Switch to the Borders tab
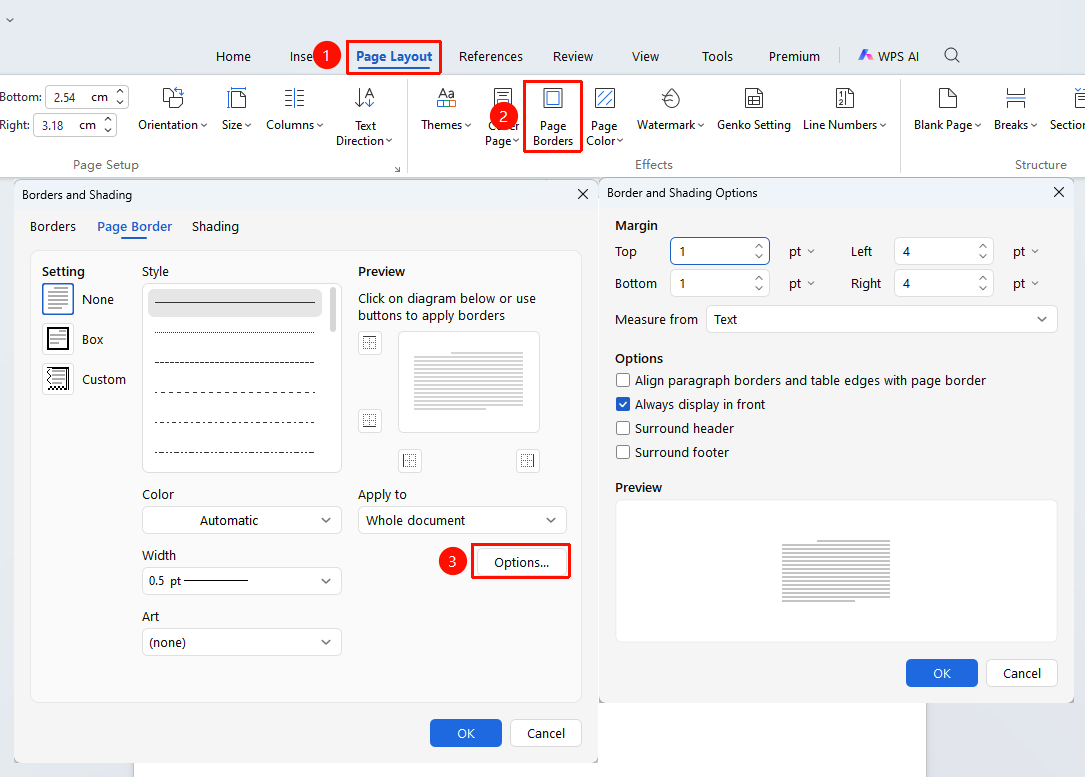 (x=53, y=226)
